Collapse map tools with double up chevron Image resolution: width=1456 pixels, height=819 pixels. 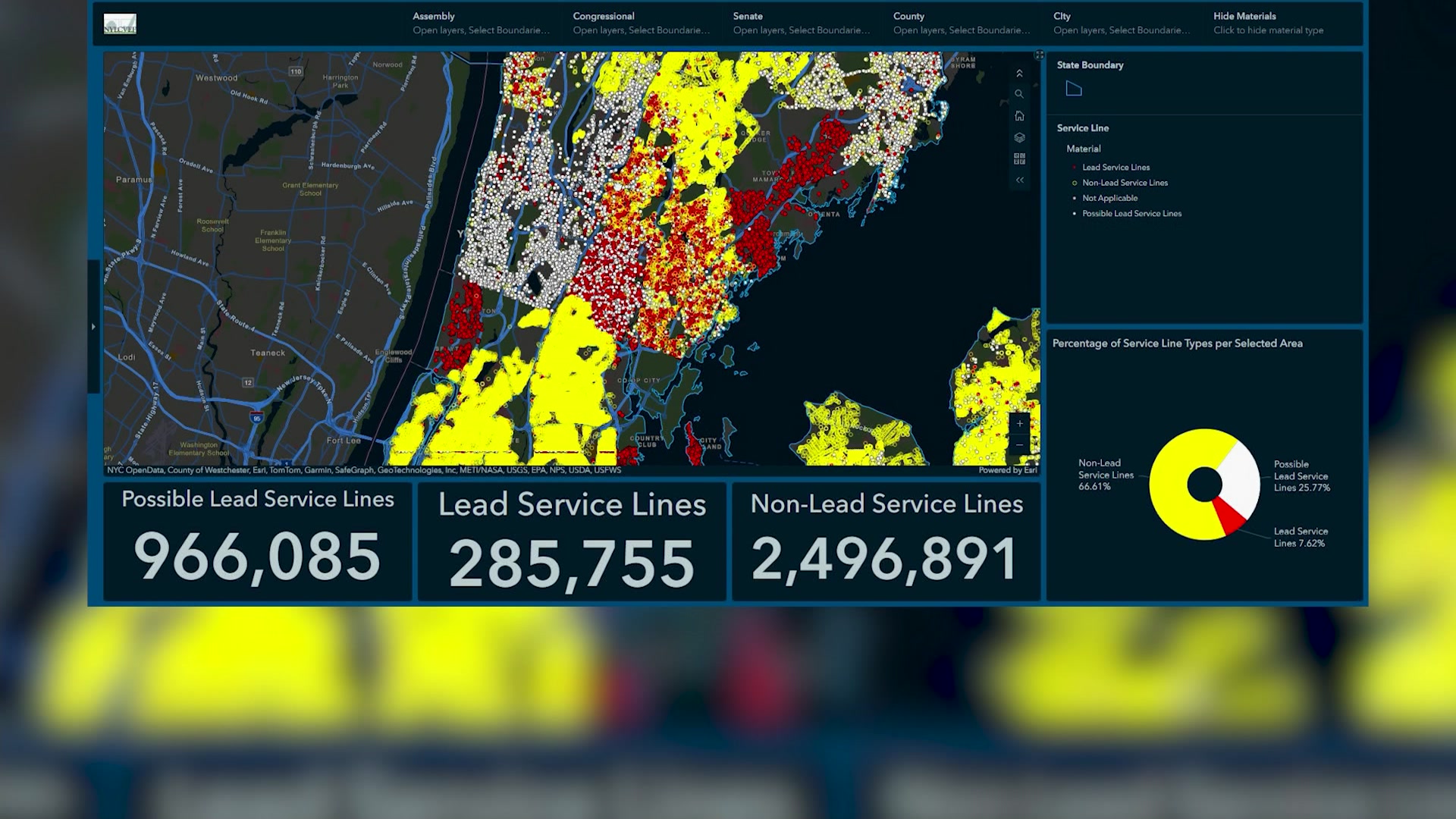pos(1019,74)
